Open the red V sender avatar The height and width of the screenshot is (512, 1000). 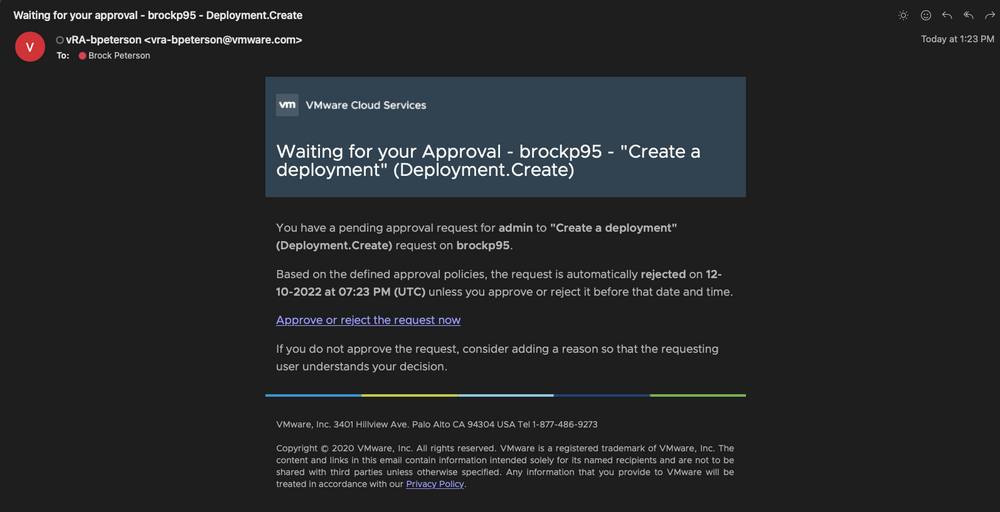point(30,47)
